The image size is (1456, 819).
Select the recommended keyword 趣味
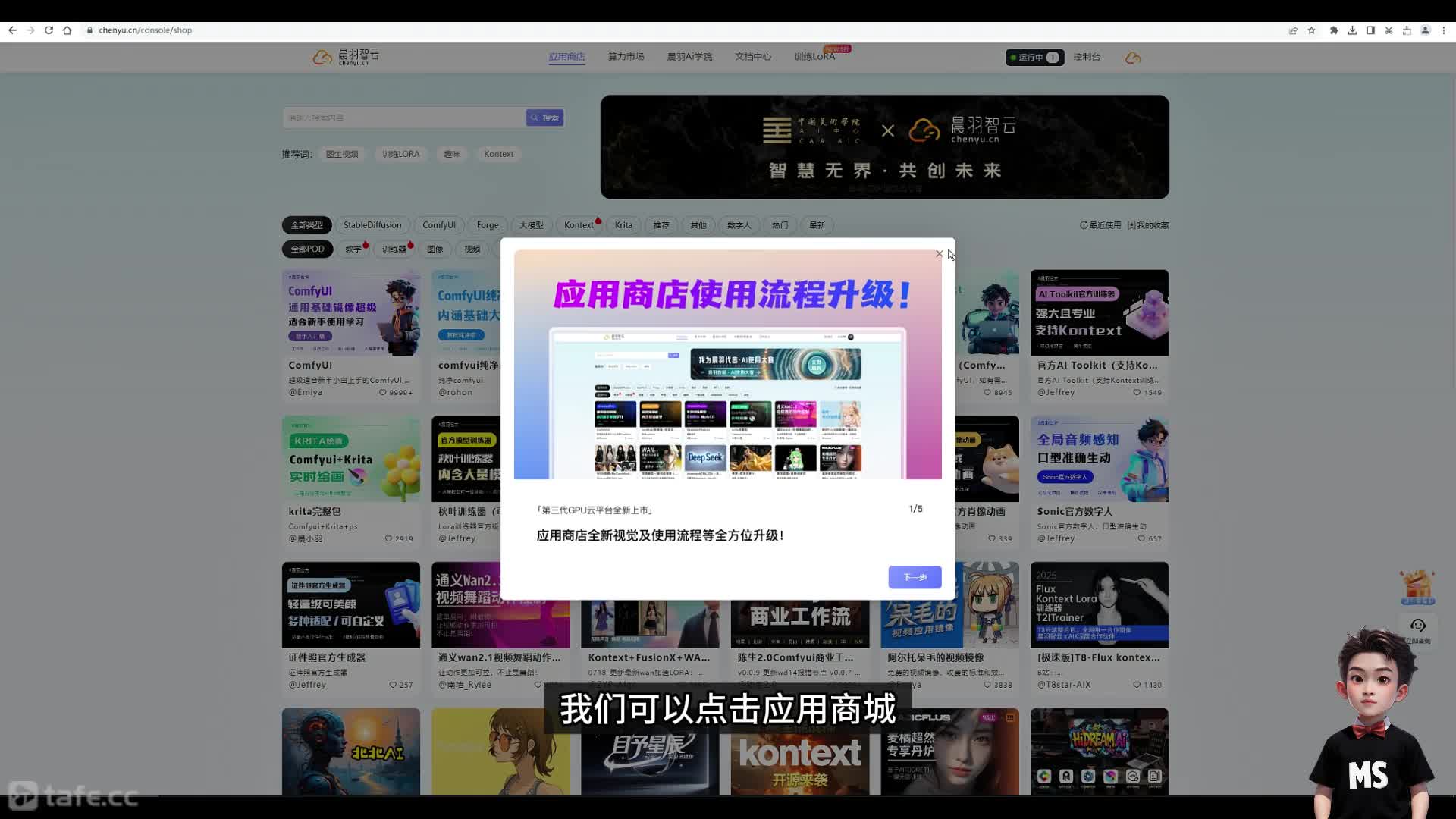pos(451,154)
